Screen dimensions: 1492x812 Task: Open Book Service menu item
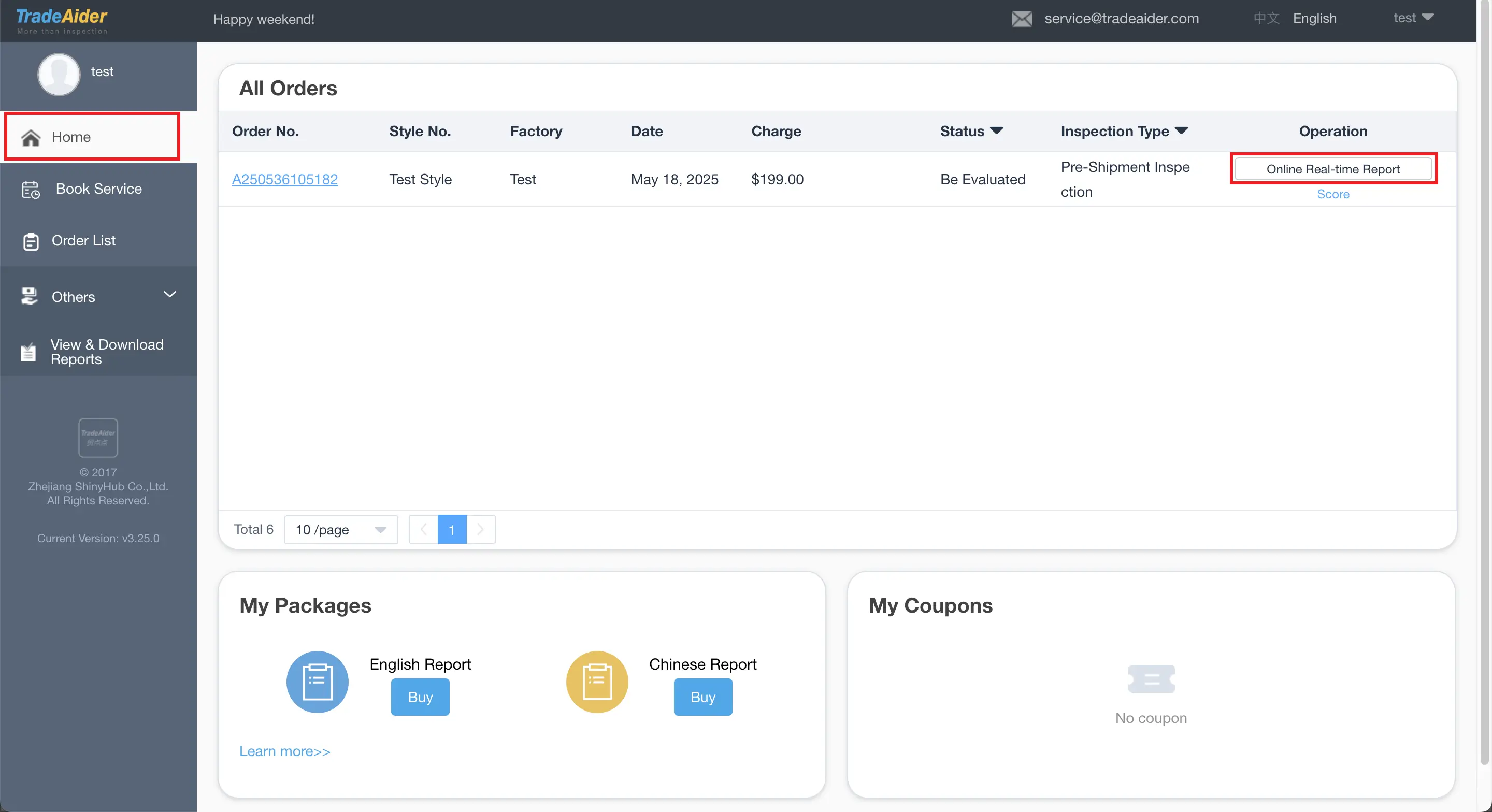coord(98,189)
